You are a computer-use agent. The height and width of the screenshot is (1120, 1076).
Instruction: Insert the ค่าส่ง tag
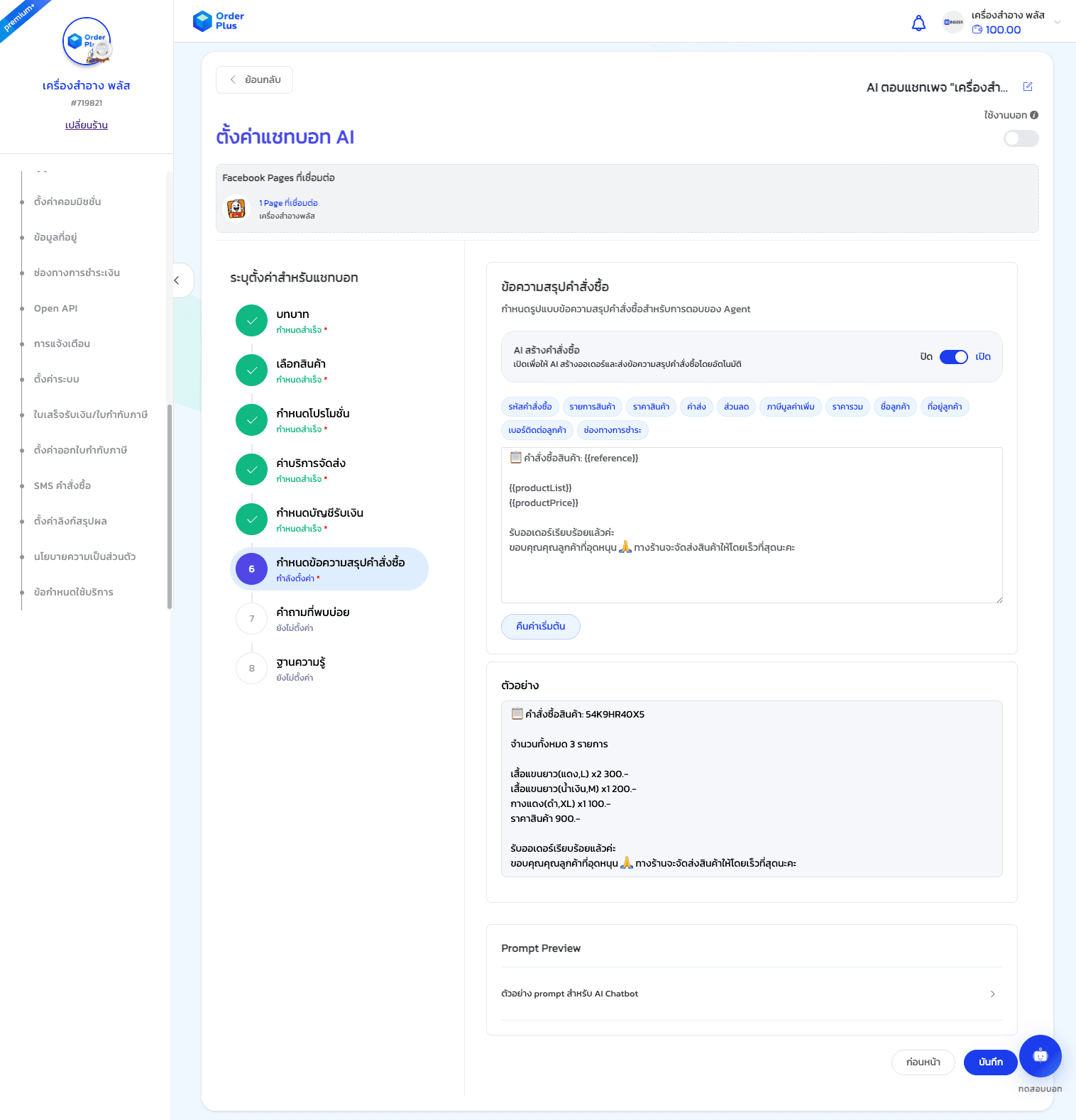point(696,407)
